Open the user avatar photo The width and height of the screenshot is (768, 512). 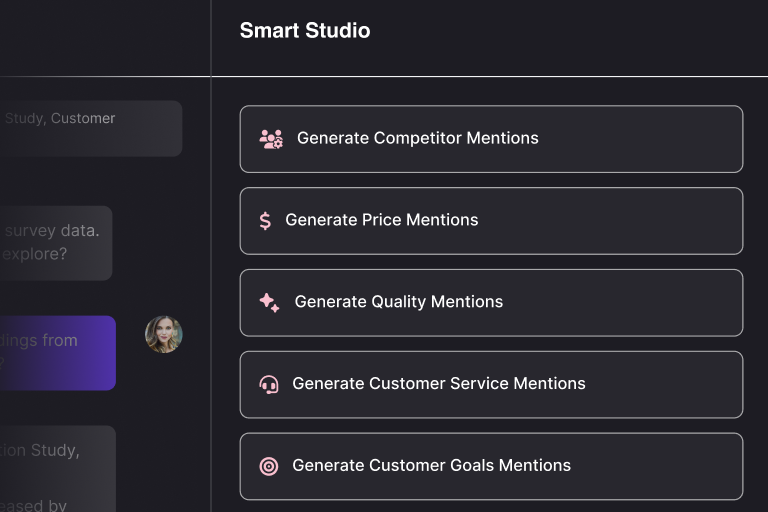pyautogui.click(x=164, y=334)
